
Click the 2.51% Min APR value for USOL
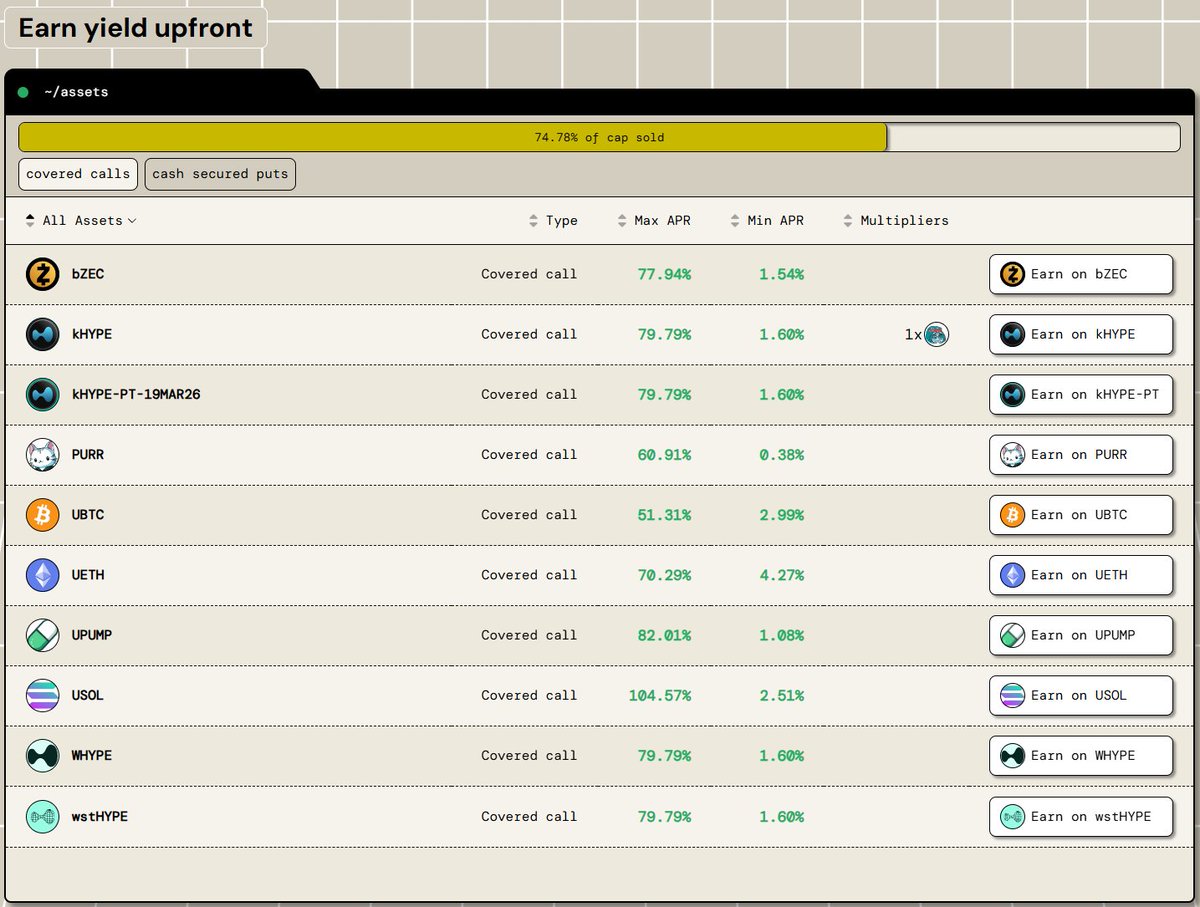point(781,695)
